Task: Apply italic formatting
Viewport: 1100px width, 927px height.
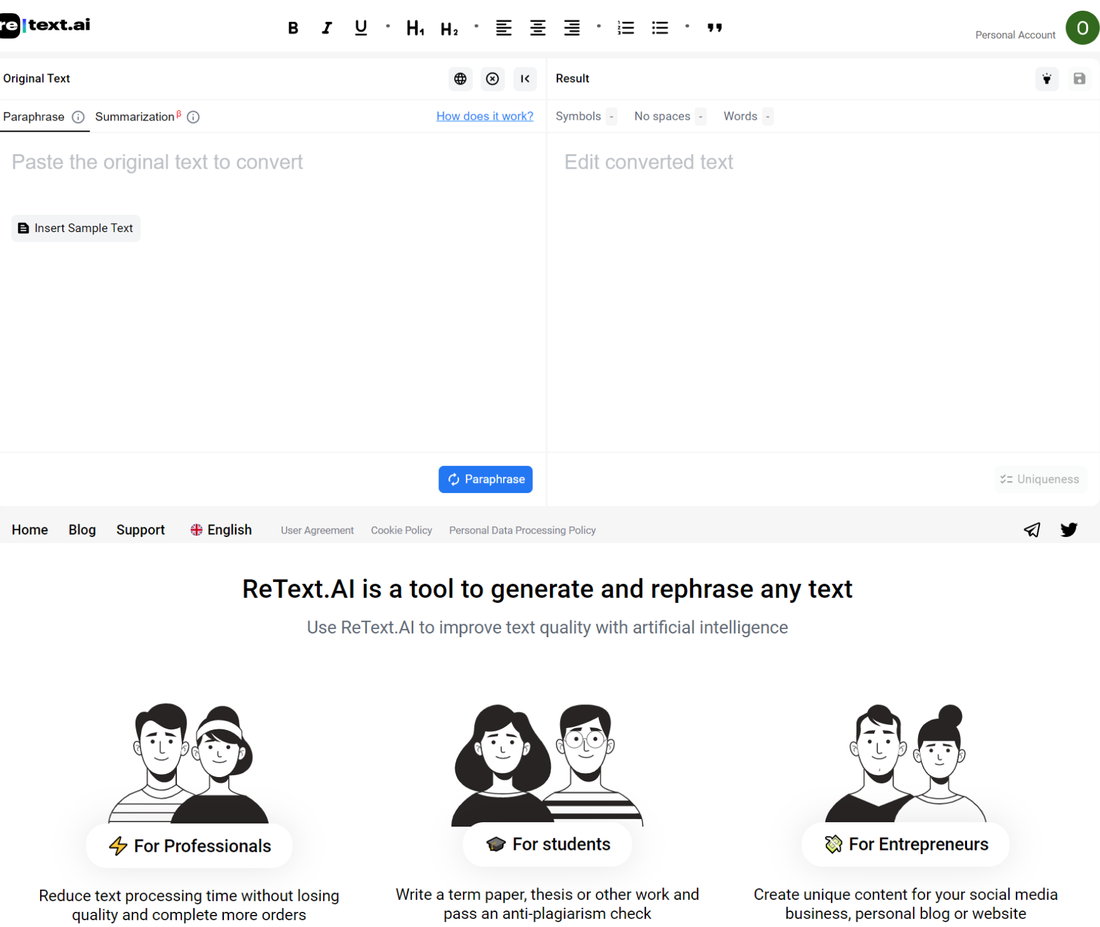Action: 327,27
